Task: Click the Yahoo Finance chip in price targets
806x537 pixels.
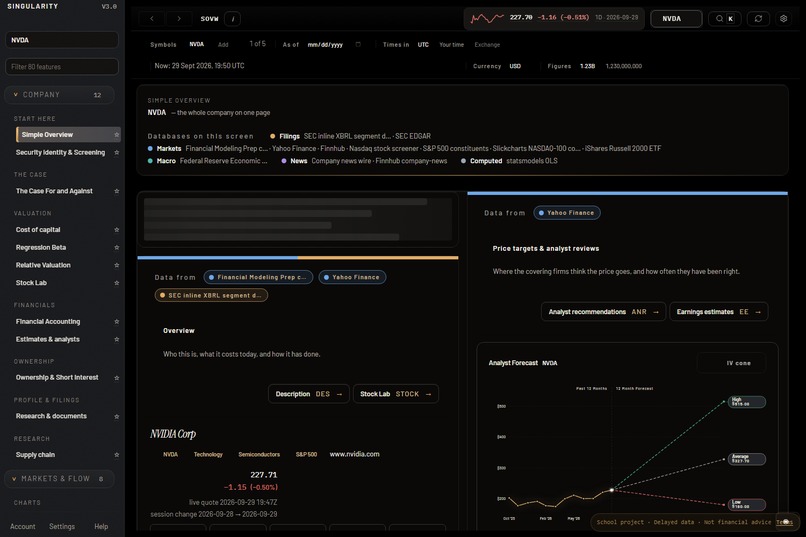Action: point(566,213)
